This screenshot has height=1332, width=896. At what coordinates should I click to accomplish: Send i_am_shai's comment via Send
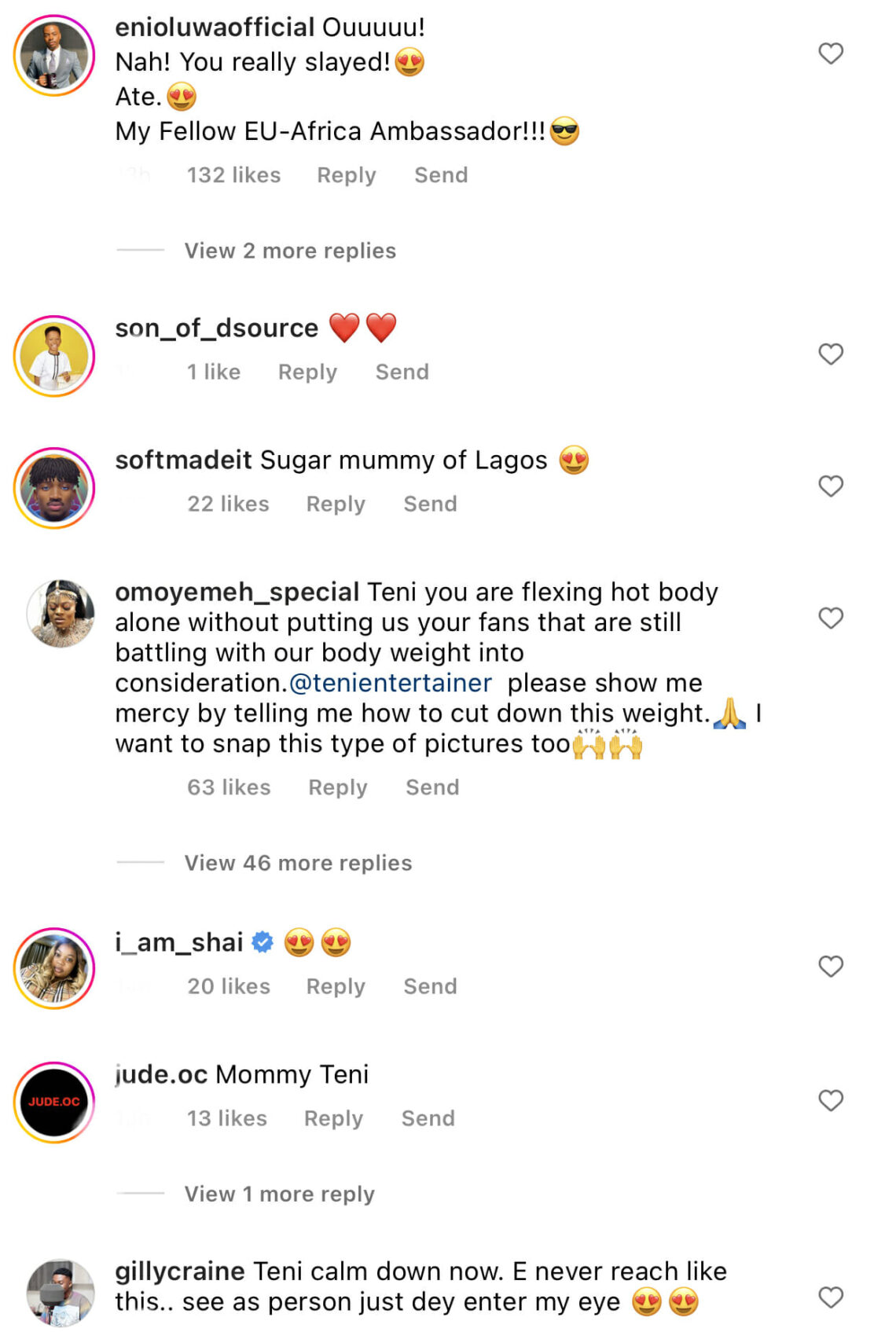(429, 986)
